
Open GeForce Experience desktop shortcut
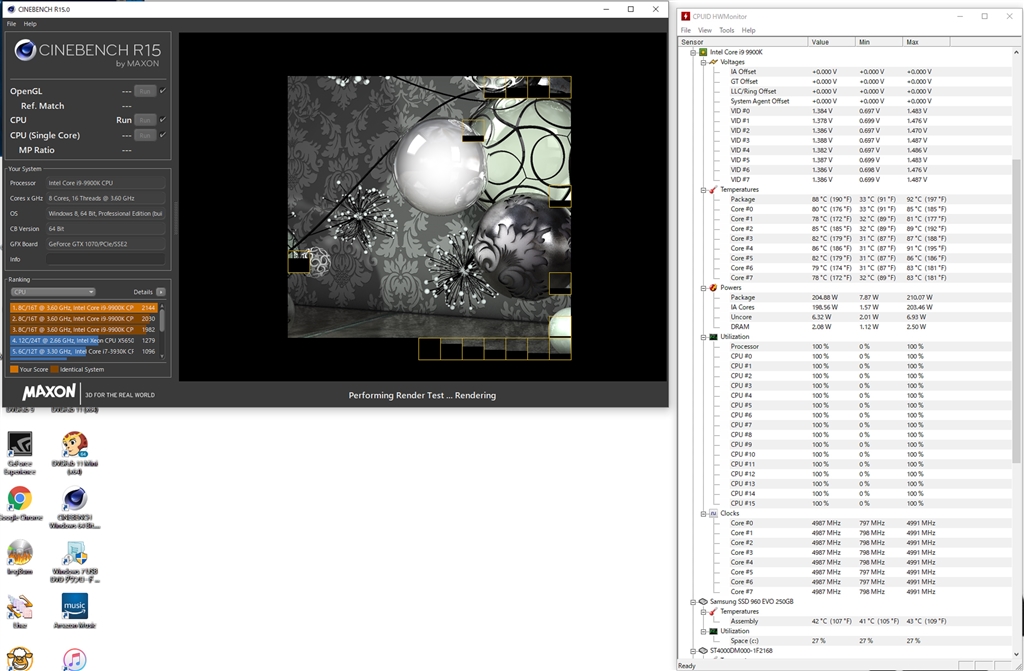pos(20,452)
